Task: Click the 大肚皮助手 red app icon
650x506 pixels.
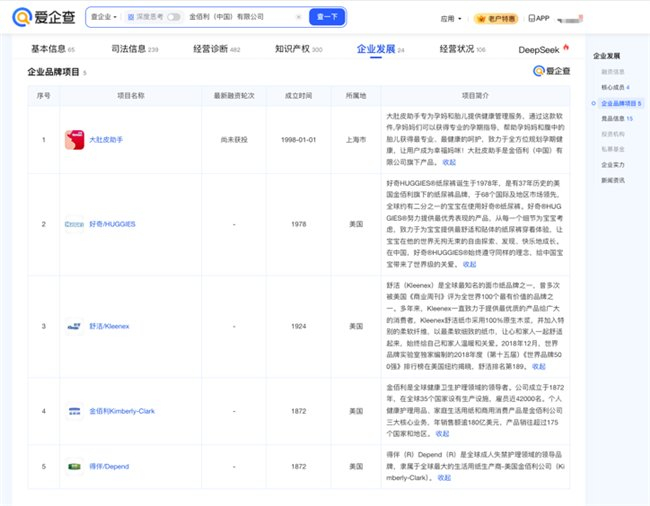Action: point(75,140)
